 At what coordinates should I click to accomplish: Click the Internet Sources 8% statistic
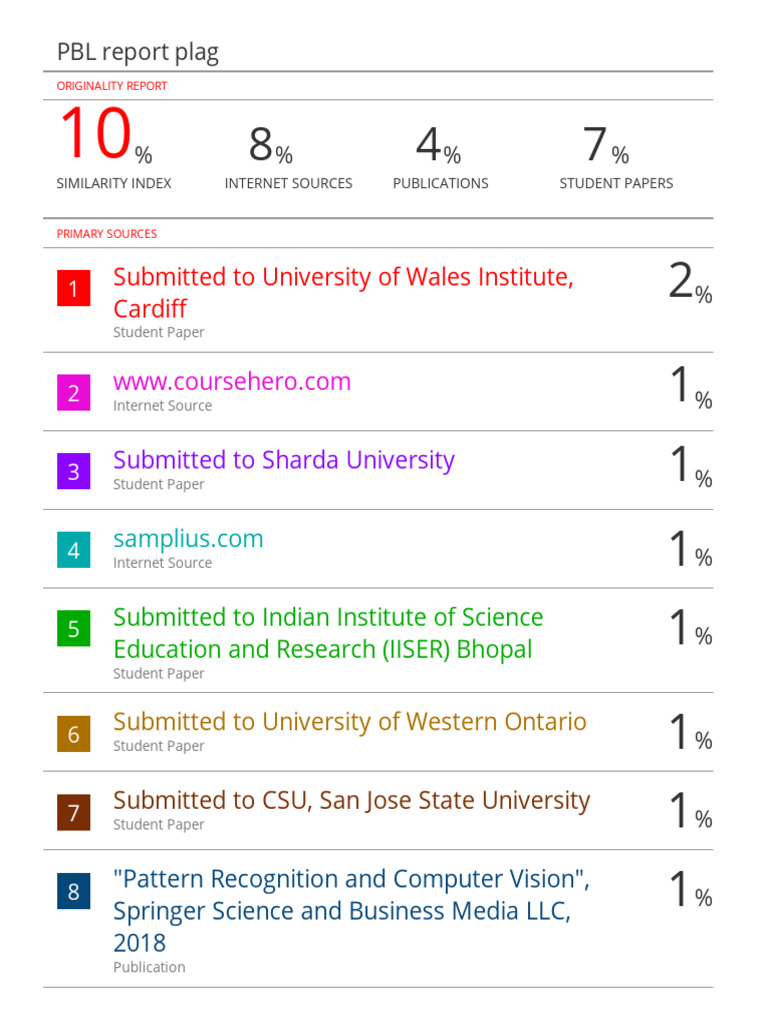coord(271,148)
